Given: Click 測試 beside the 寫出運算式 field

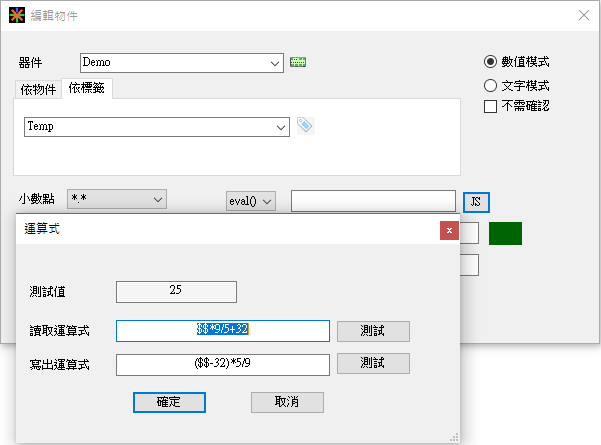Looking at the screenshot, I should [x=372, y=364].
